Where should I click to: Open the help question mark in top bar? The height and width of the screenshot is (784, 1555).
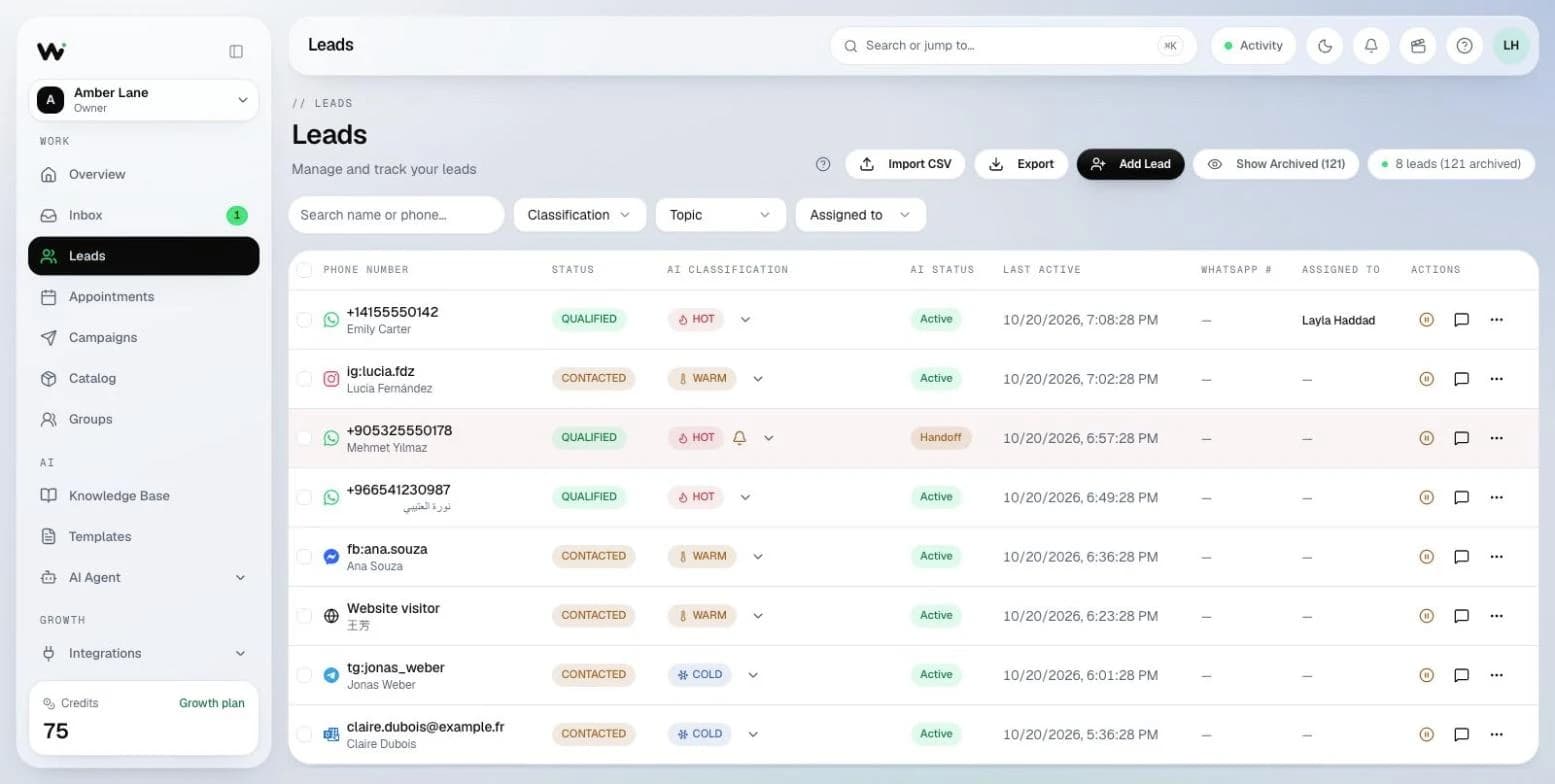1464,46
